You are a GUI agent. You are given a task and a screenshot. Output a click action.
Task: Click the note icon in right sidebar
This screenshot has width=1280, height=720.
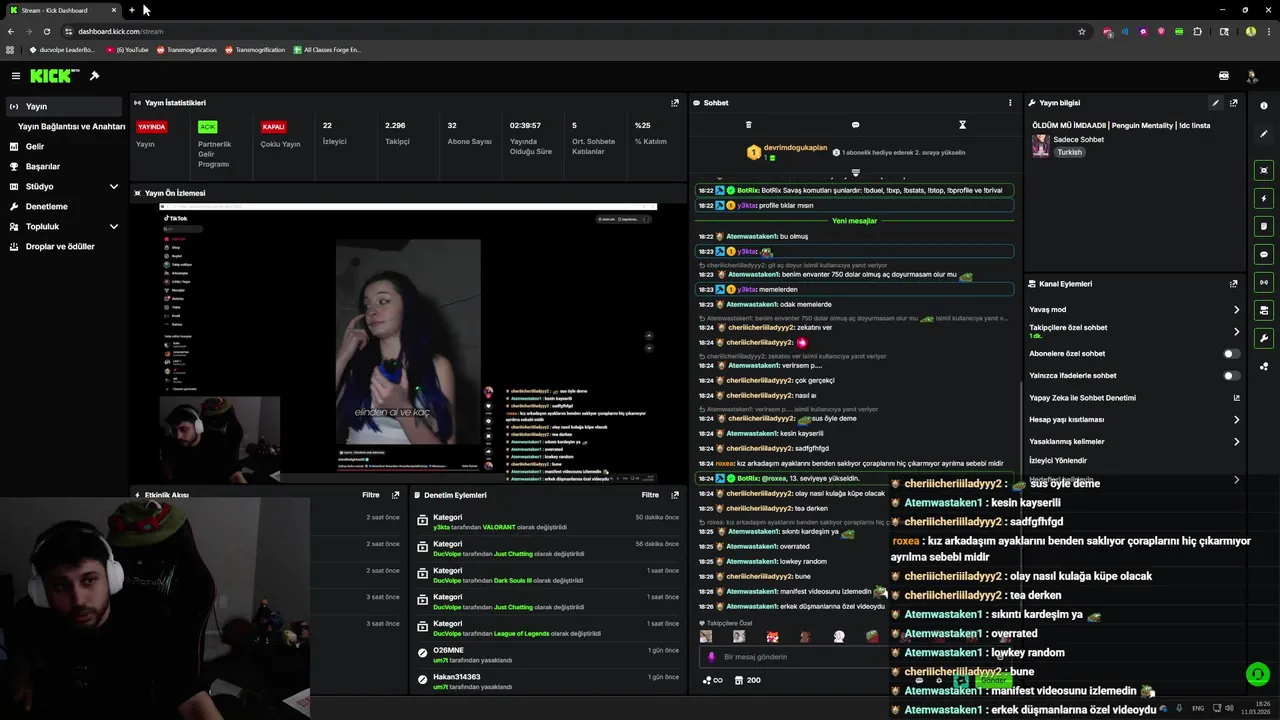[x=1264, y=226]
